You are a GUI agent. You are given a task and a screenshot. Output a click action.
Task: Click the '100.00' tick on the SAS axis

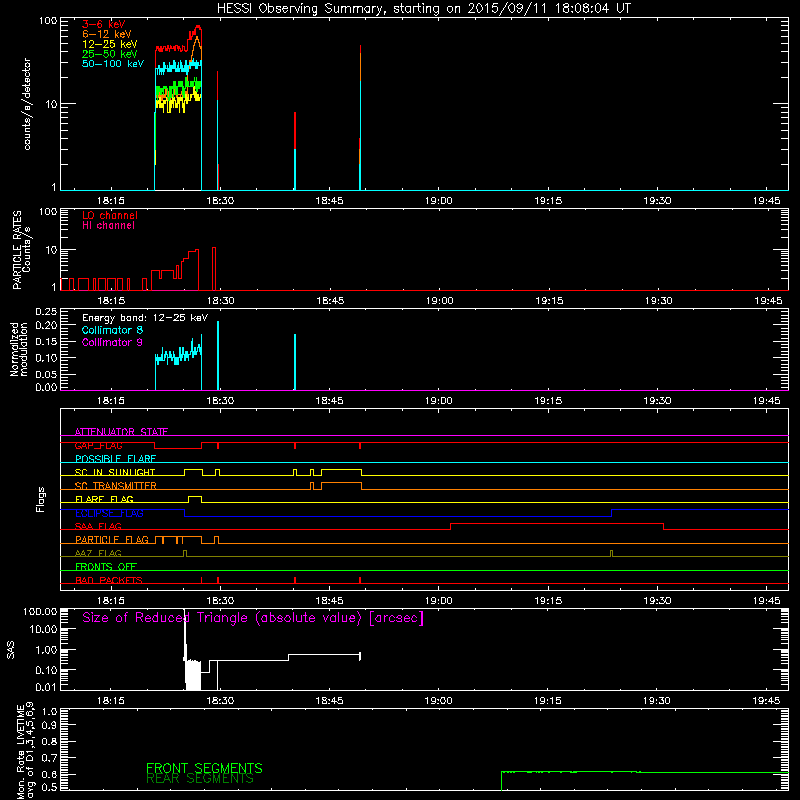pyautogui.click(x=40, y=611)
